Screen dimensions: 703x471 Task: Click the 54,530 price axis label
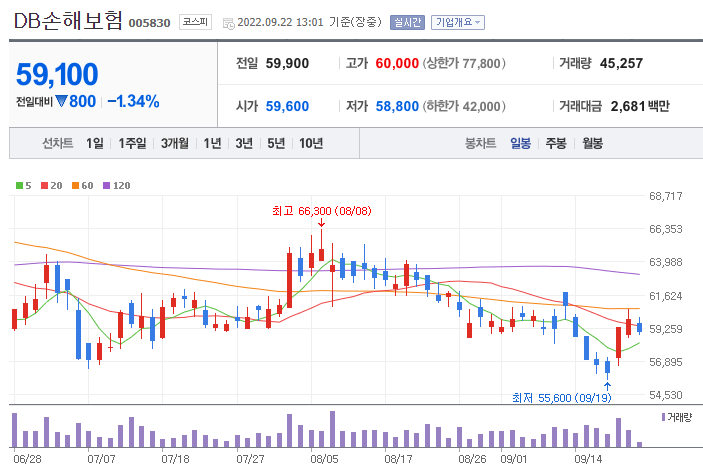[666, 395]
